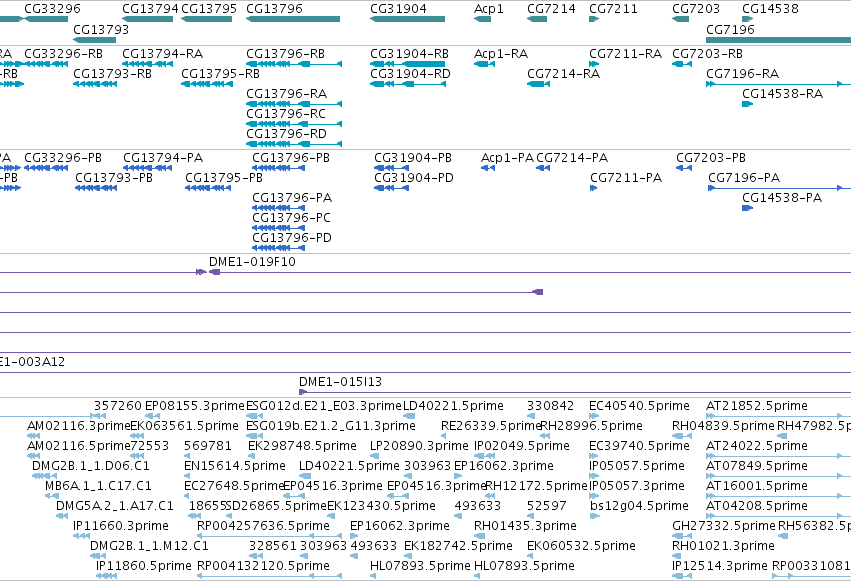Click EST EN15614.5prime

click(x=234, y=466)
